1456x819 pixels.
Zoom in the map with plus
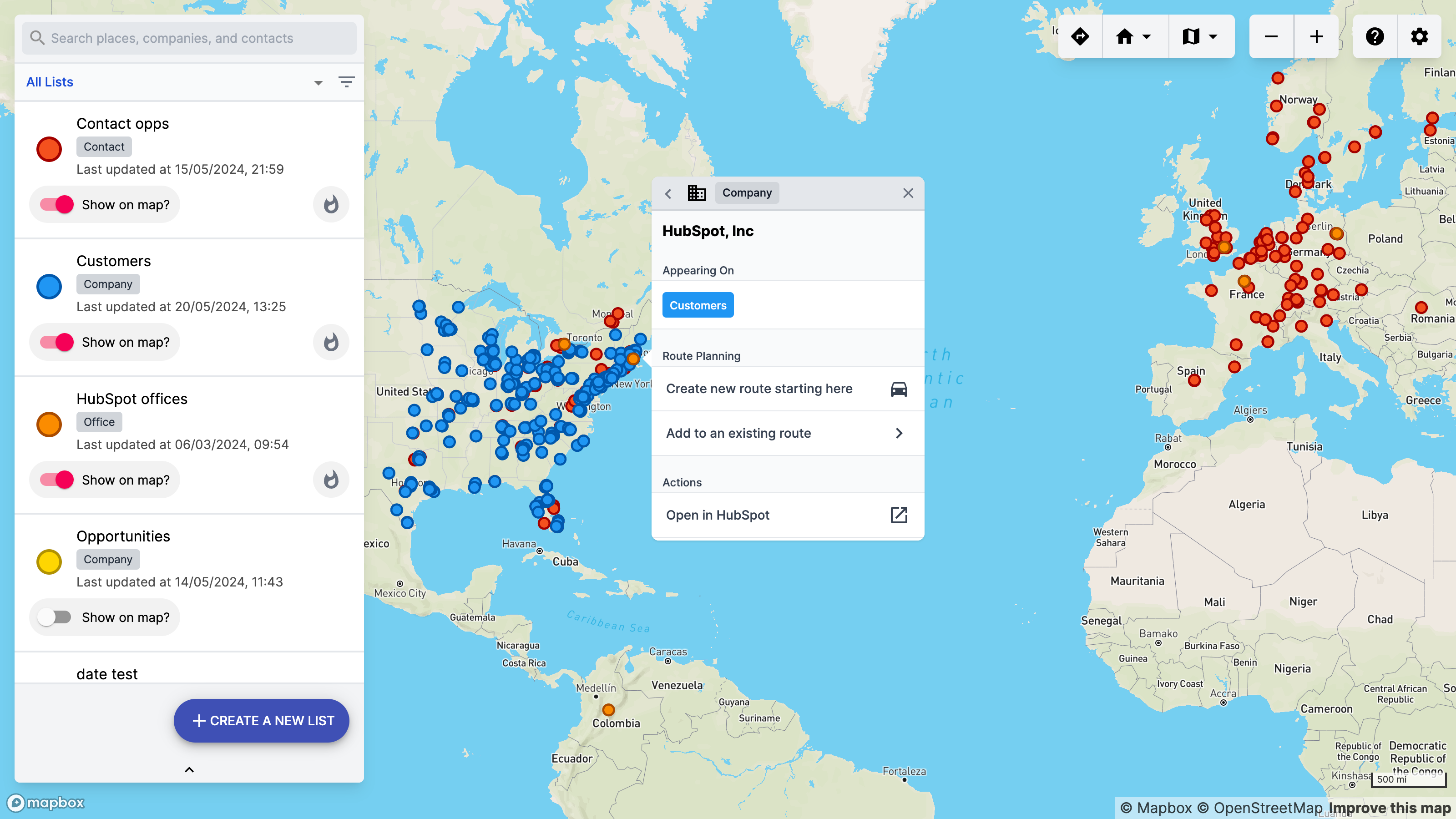click(1316, 37)
